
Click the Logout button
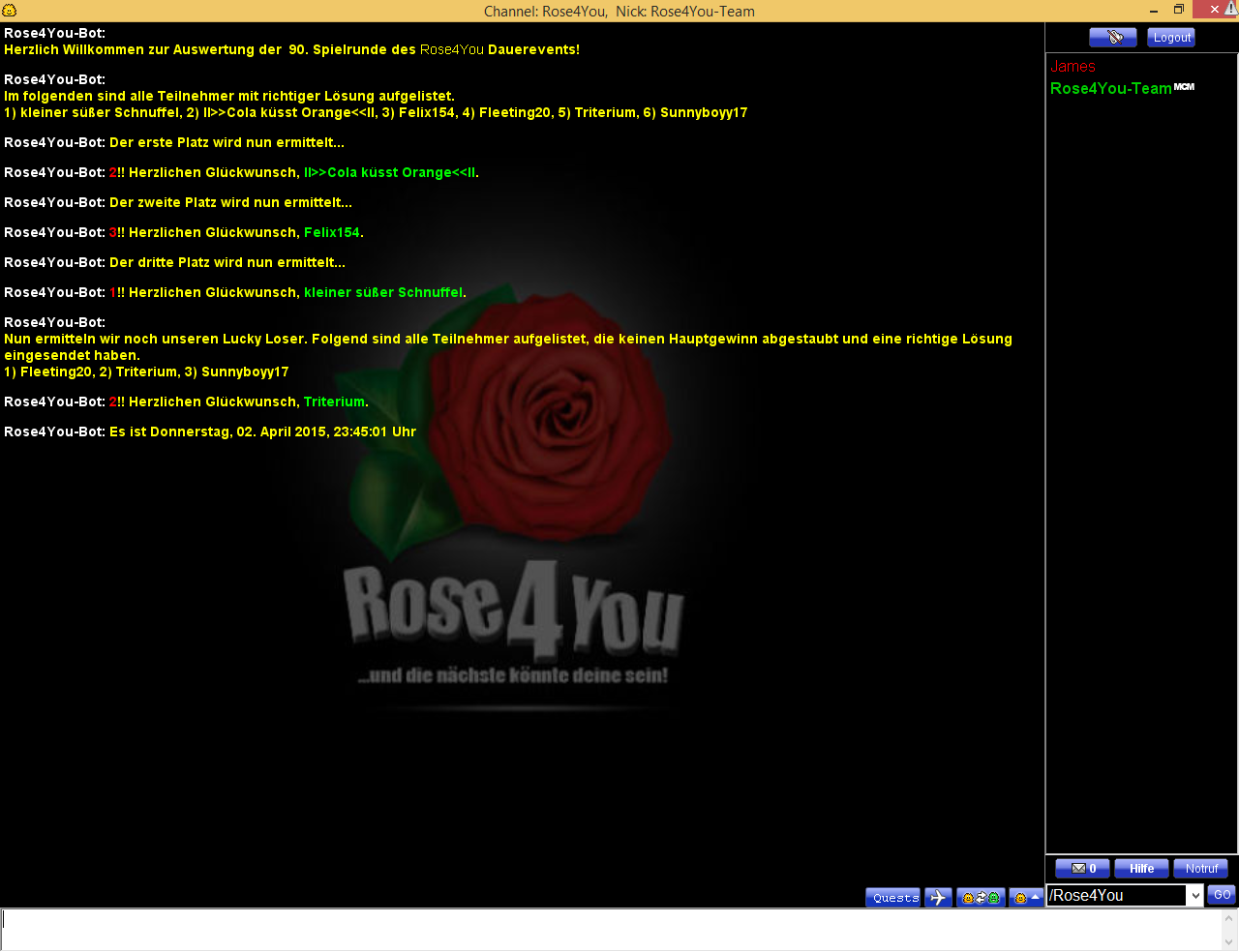click(x=1171, y=38)
